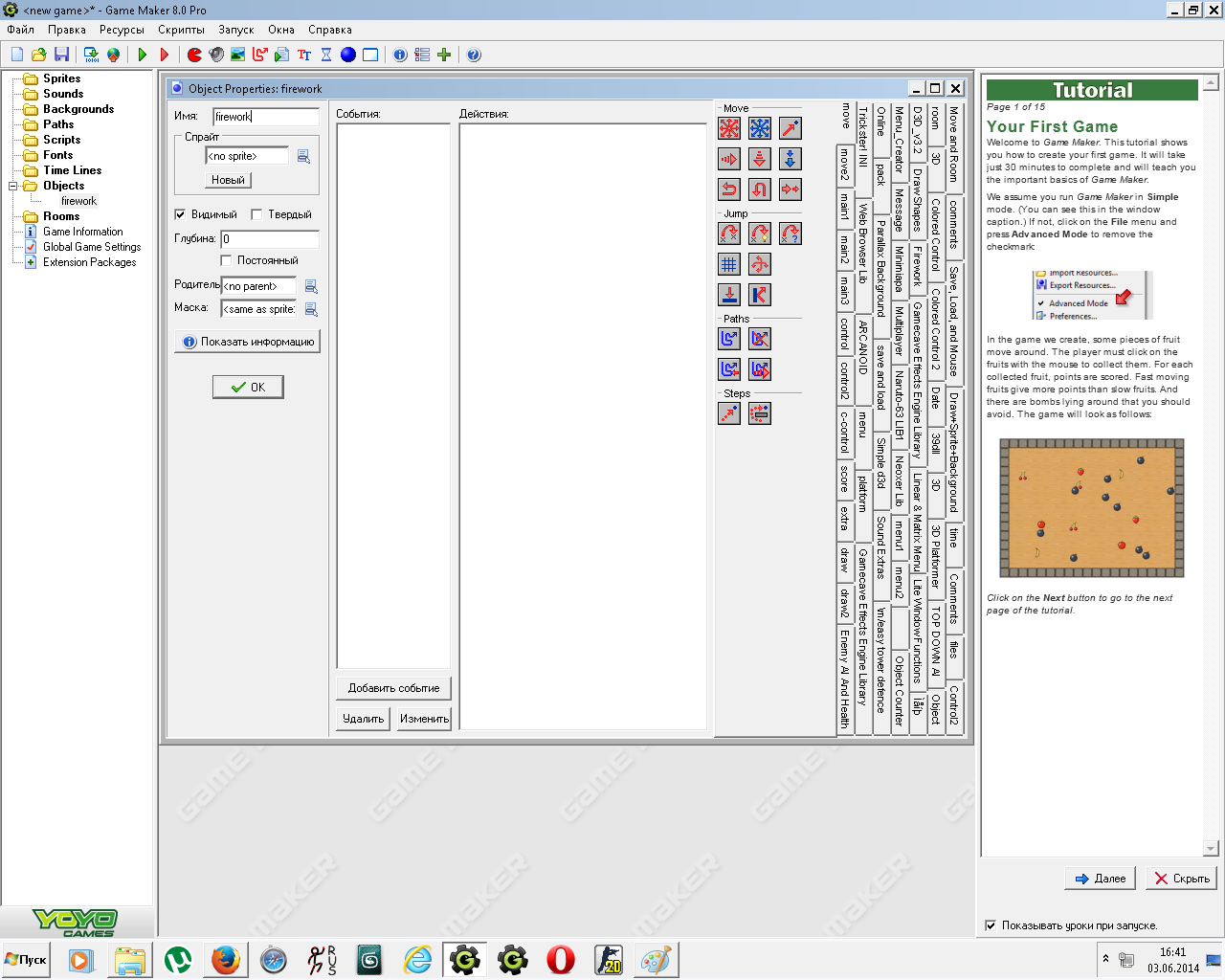Click the Глубина depth input field
Screen dimensions: 1225x980
tap(270, 239)
